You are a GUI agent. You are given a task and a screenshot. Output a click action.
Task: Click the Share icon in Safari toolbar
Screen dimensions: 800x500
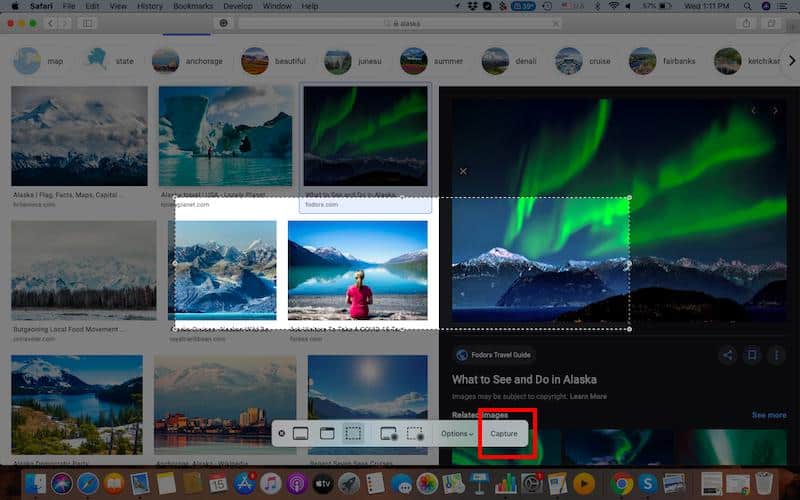coord(746,23)
